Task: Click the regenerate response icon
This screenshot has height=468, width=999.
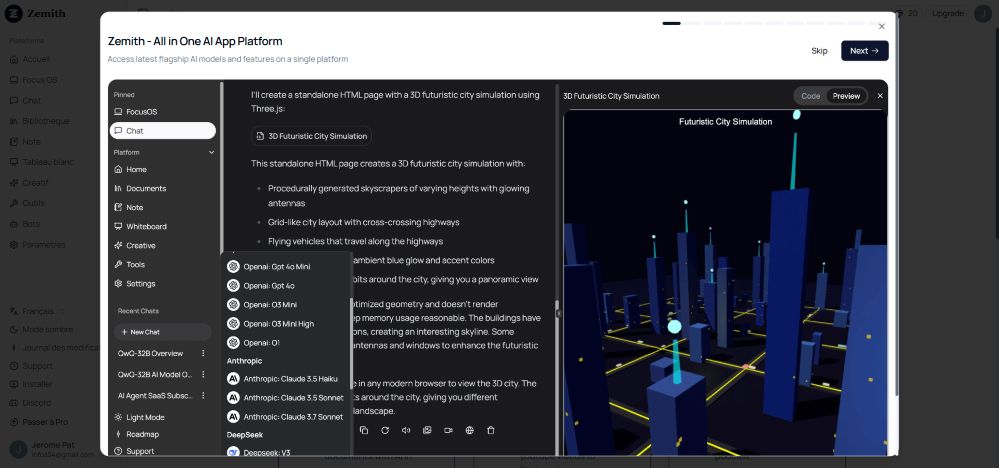Action: coord(385,430)
